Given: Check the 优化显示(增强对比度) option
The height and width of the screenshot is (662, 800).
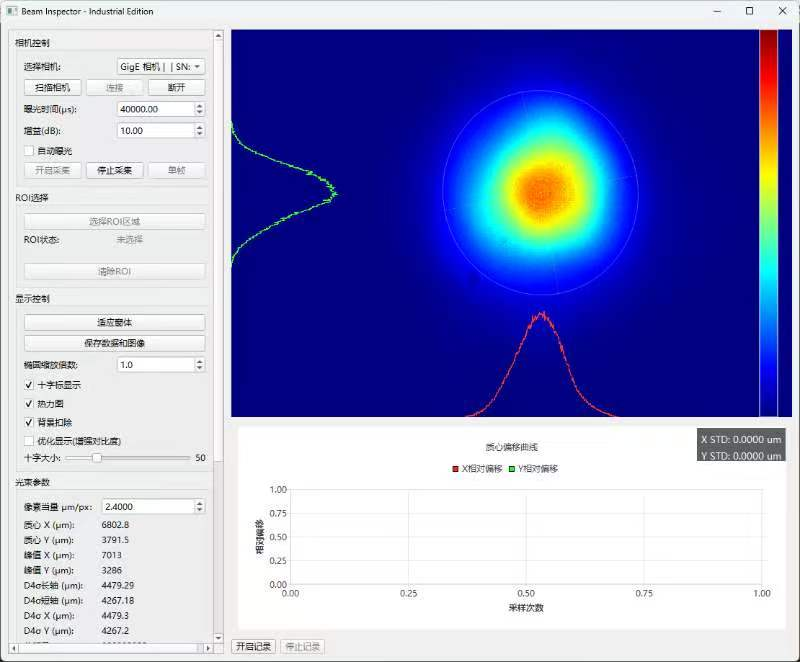Looking at the screenshot, I should pyautogui.click(x=29, y=441).
